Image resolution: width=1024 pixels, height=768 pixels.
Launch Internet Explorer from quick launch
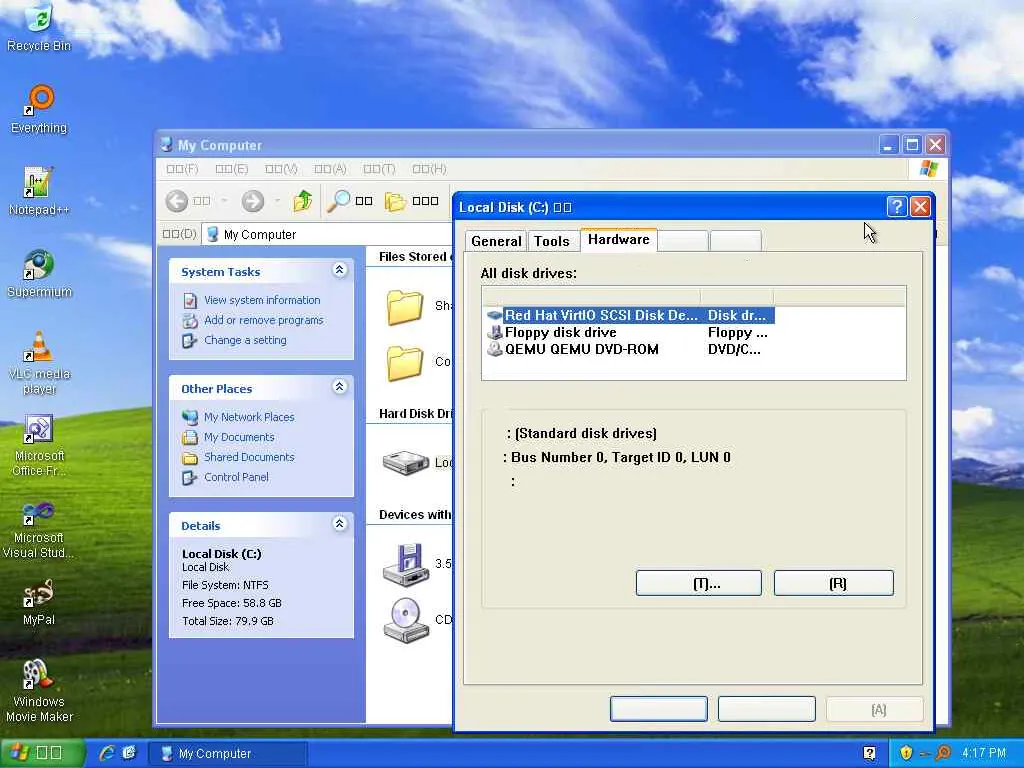(106, 753)
